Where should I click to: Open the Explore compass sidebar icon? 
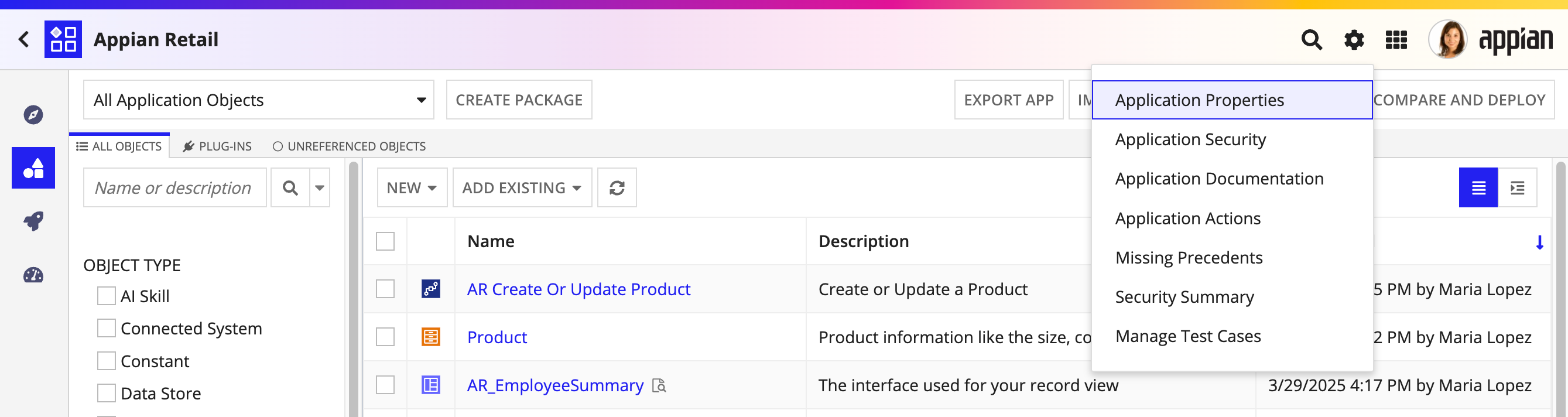33,114
